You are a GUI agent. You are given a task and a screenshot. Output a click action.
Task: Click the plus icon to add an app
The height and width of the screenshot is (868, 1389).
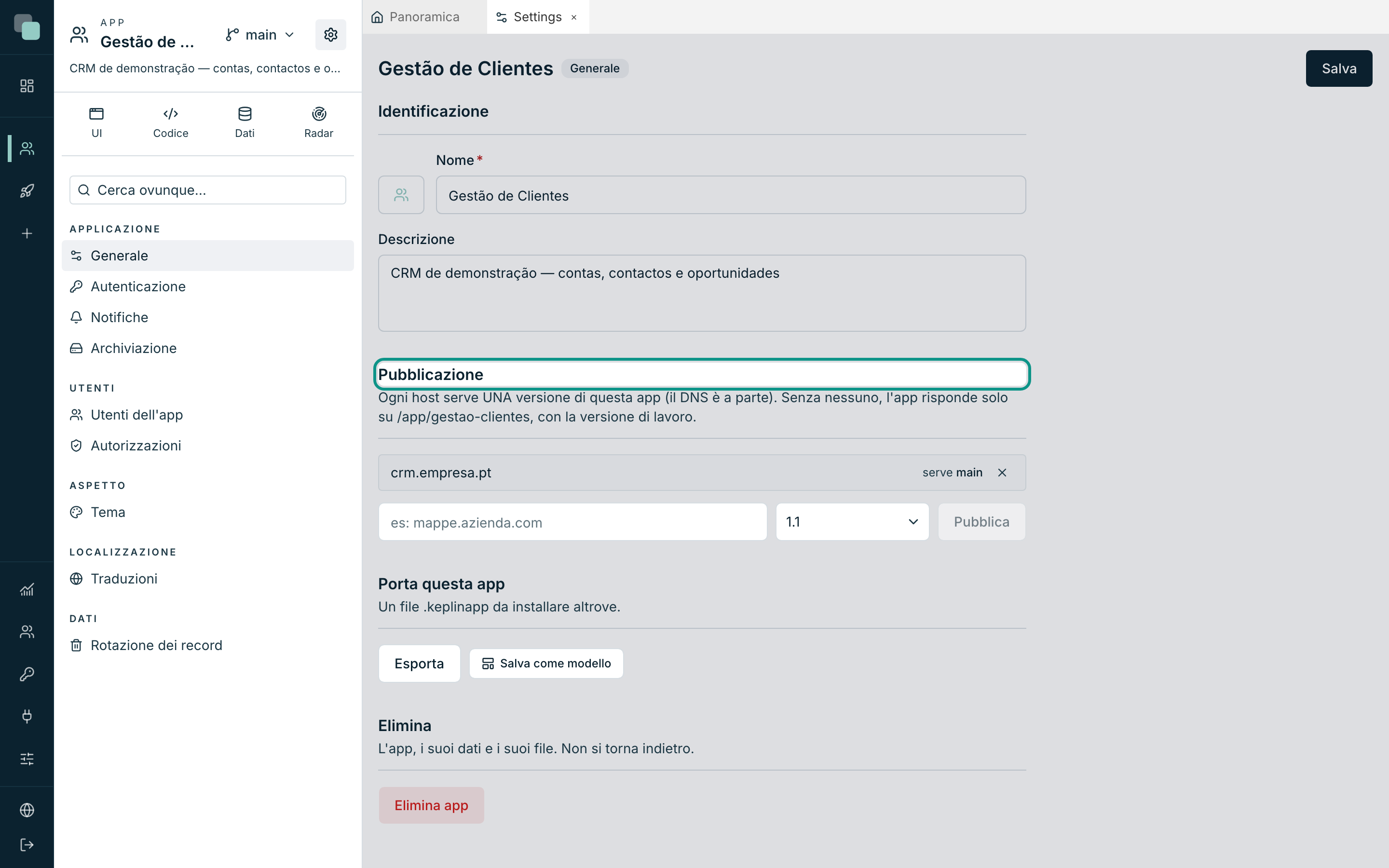click(x=27, y=233)
